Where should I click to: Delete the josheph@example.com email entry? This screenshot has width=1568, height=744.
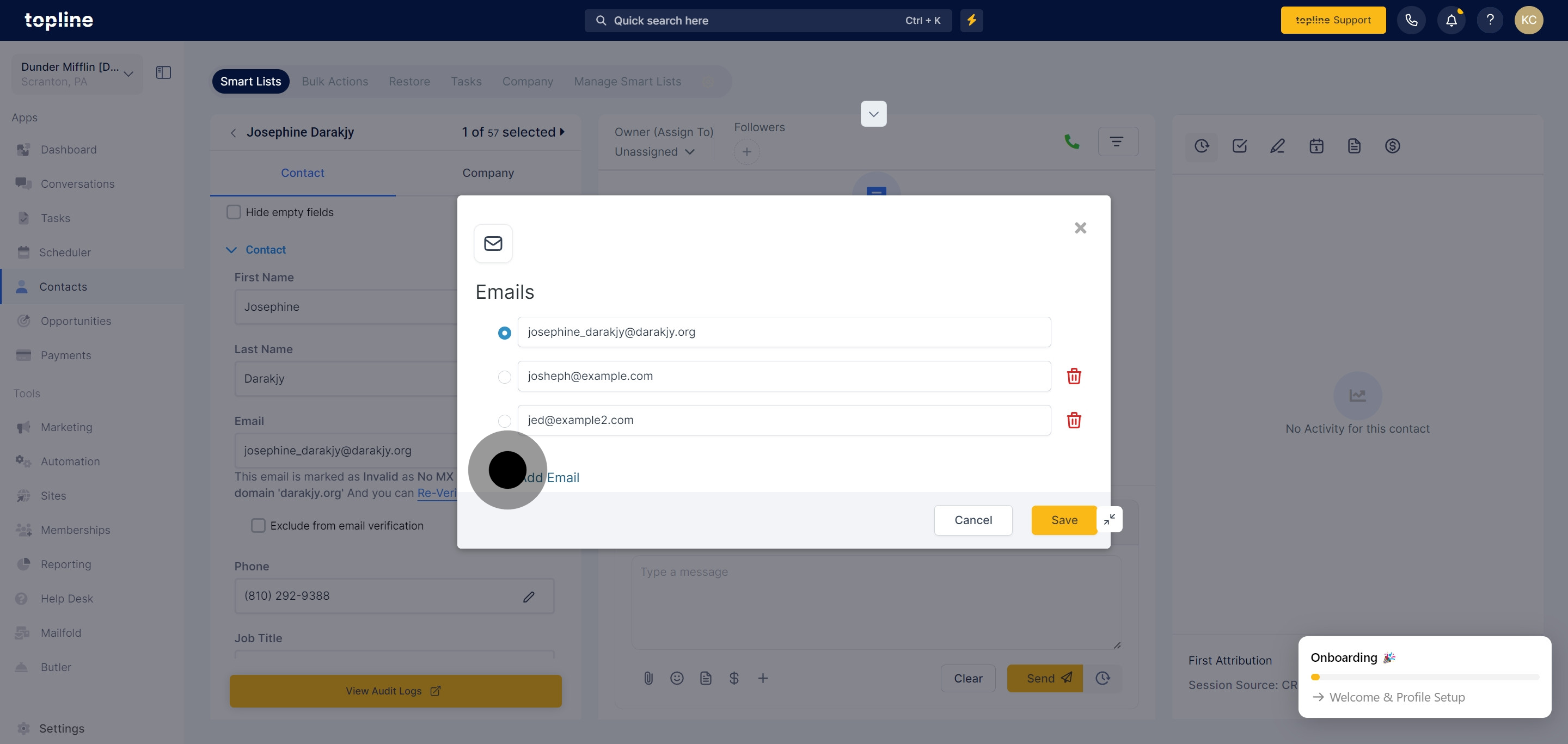(1074, 376)
